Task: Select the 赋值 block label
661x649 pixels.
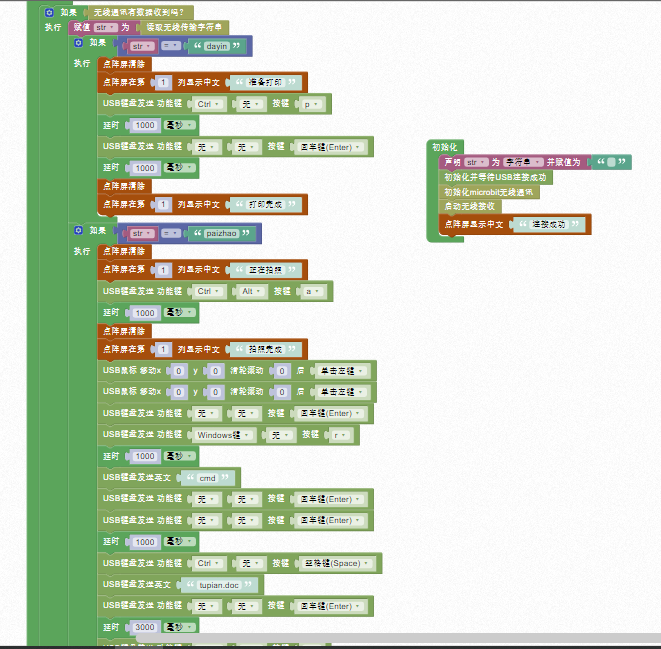Action: click(82, 27)
